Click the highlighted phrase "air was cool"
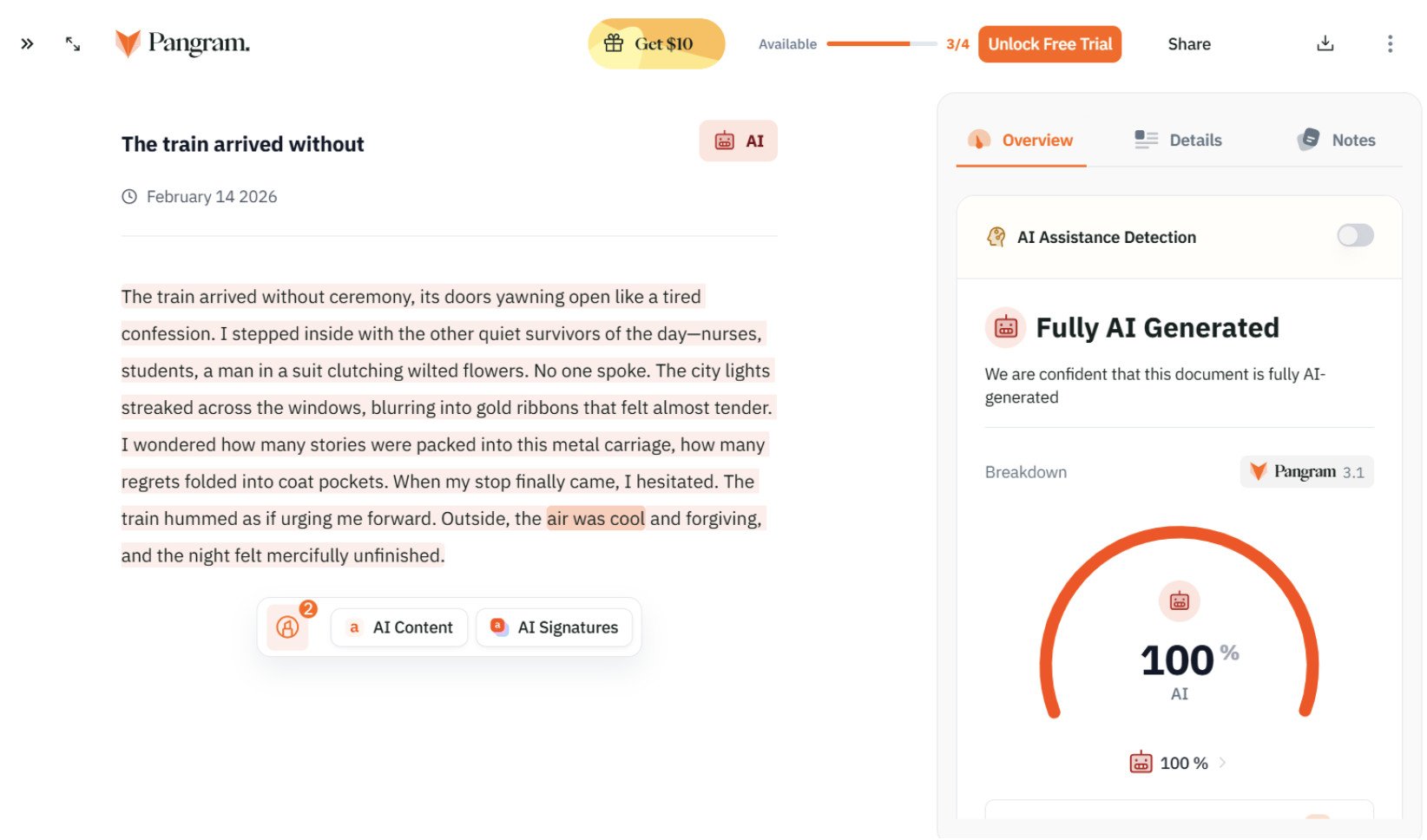Viewport: 1427px width, 840px height. click(595, 519)
